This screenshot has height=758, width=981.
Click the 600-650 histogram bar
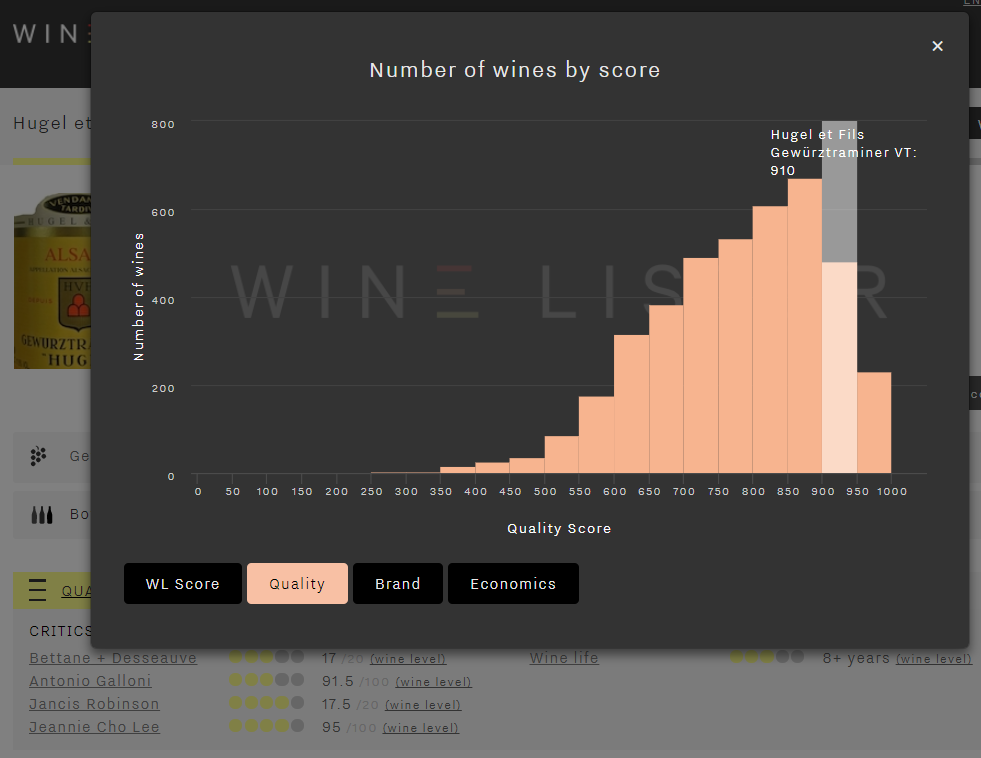pos(631,404)
